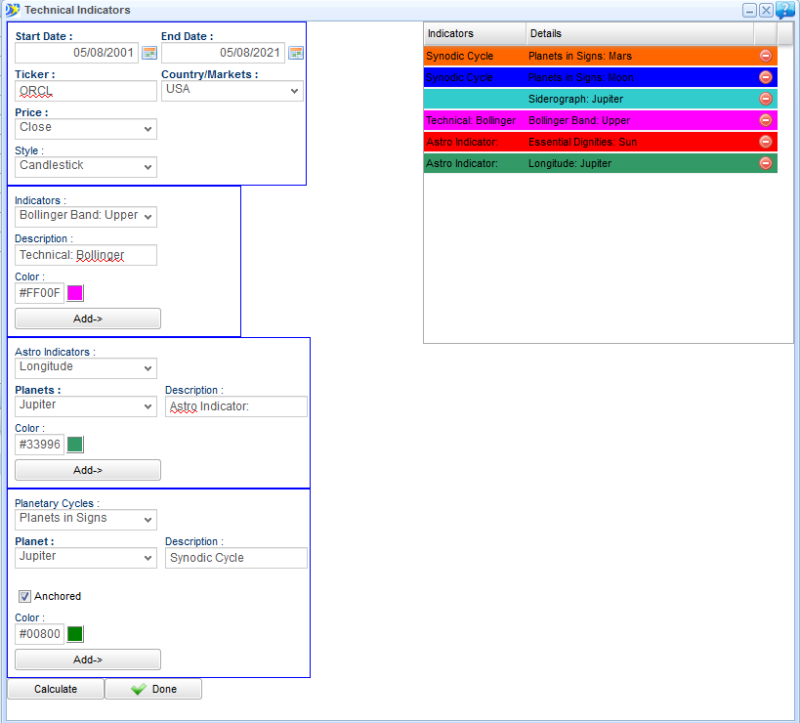Open the End Date calendar picker
800x723 pixels.
296,53
